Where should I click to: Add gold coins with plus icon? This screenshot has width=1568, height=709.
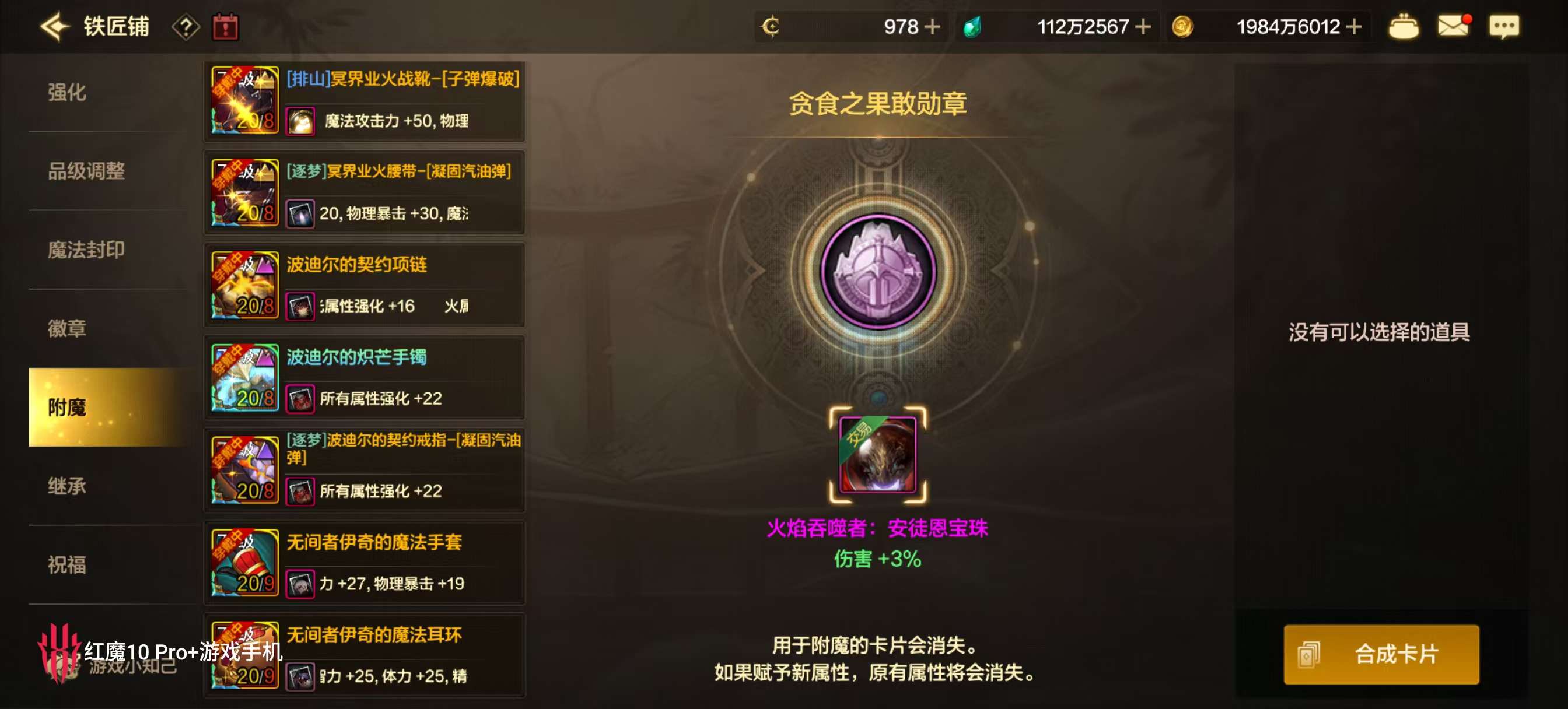1354,27
